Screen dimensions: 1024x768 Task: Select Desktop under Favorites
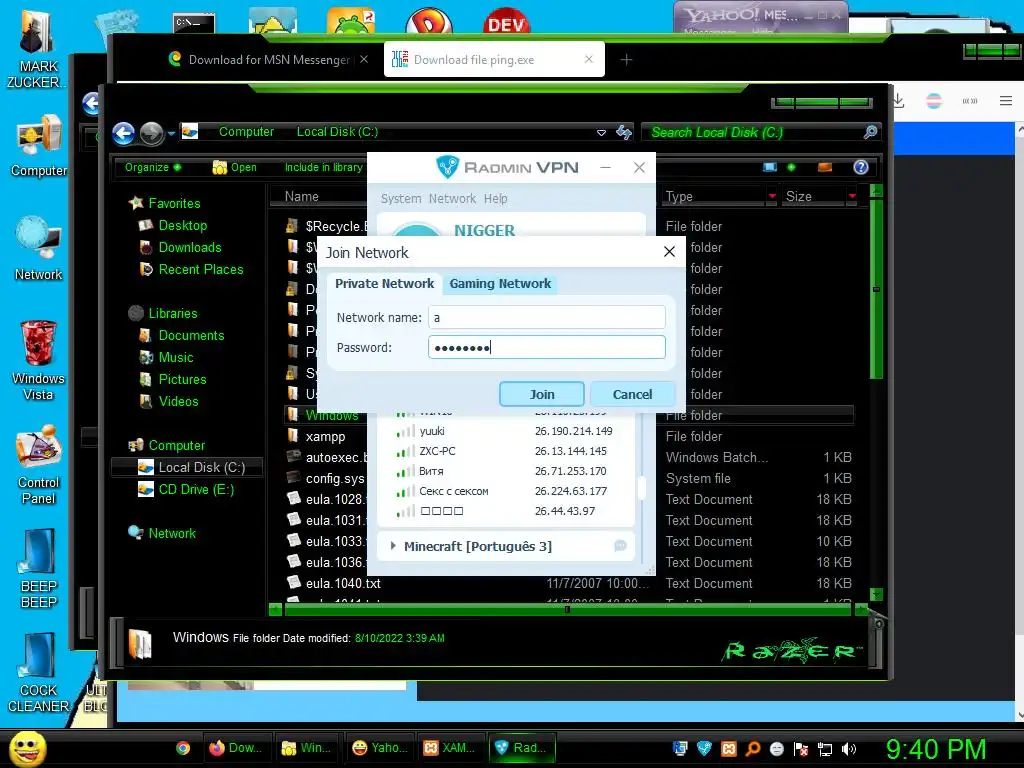[182, 225]
